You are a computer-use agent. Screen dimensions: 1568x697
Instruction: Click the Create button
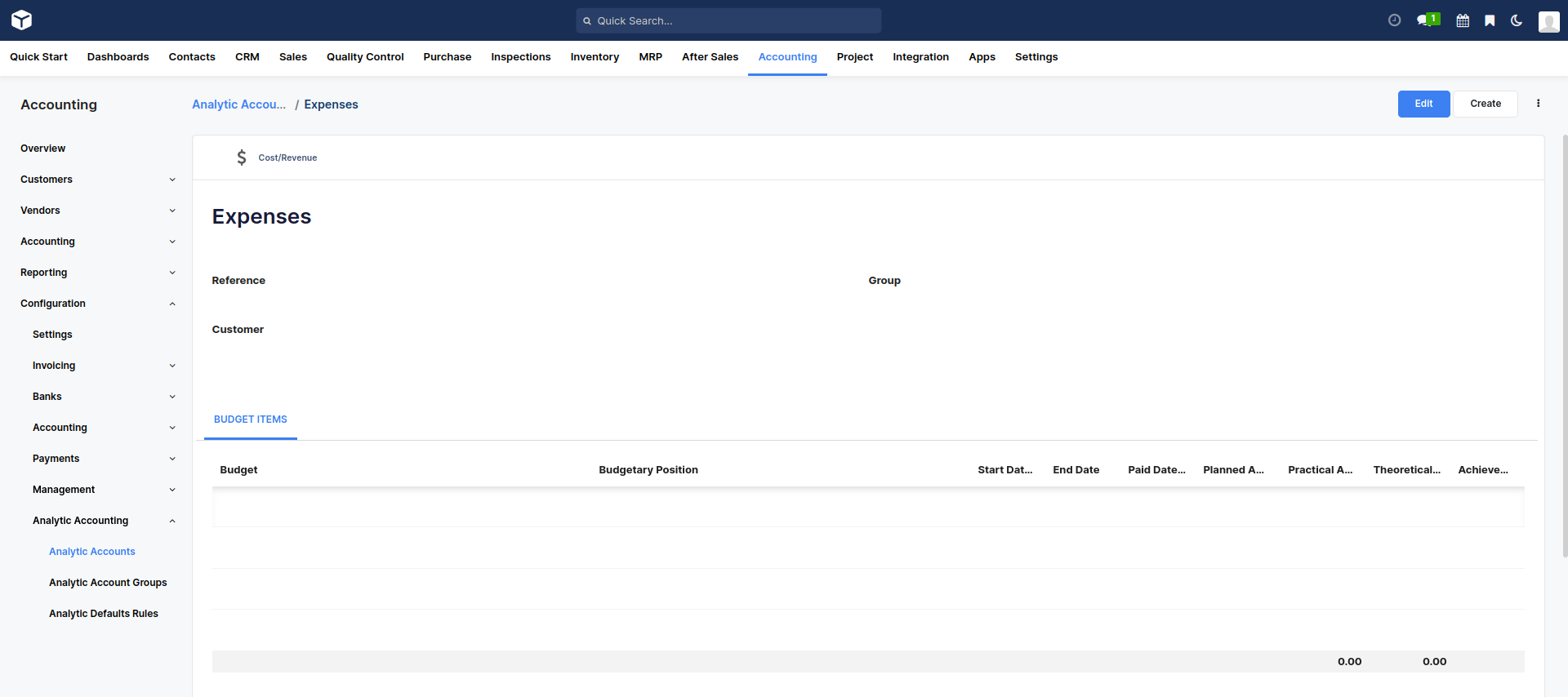pyautogui.click(x=1485, y=104)
